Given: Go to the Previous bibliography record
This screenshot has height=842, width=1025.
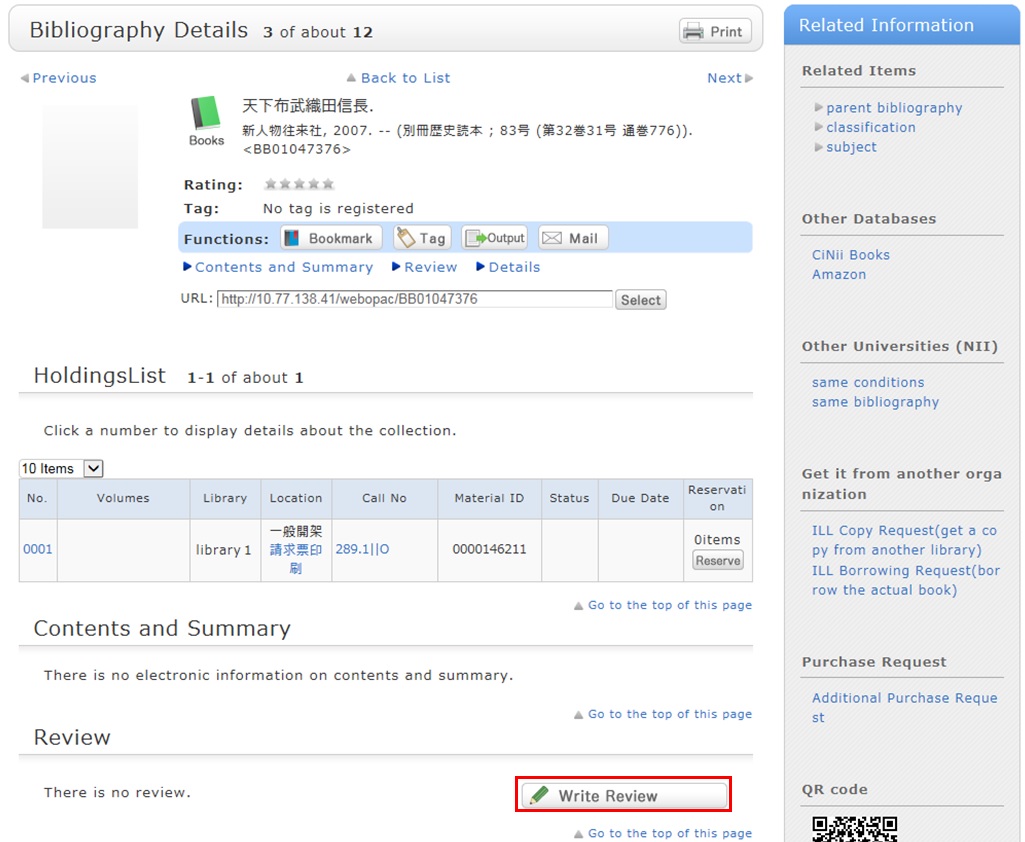Looking at the screenshot, I should point(63,78).
